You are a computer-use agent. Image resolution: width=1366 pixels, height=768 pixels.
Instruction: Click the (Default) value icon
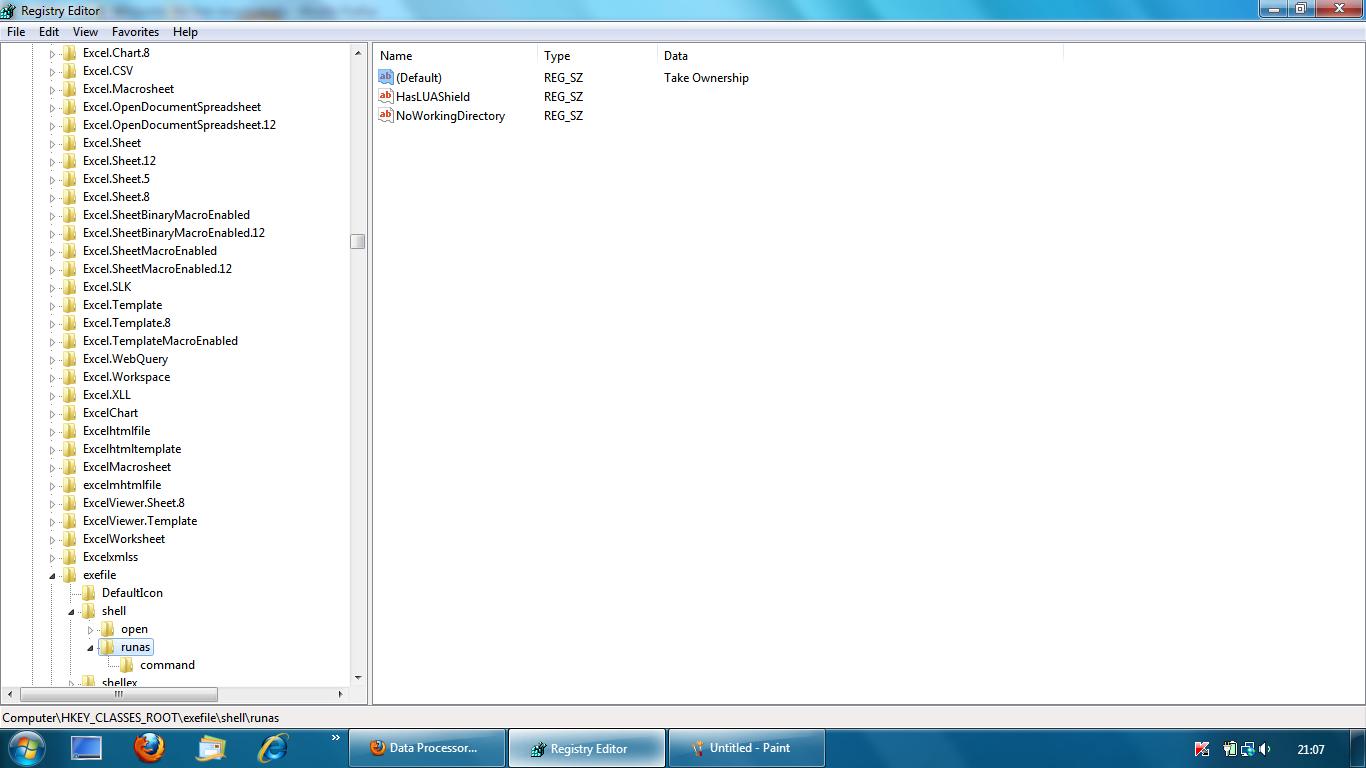point(386,77)
